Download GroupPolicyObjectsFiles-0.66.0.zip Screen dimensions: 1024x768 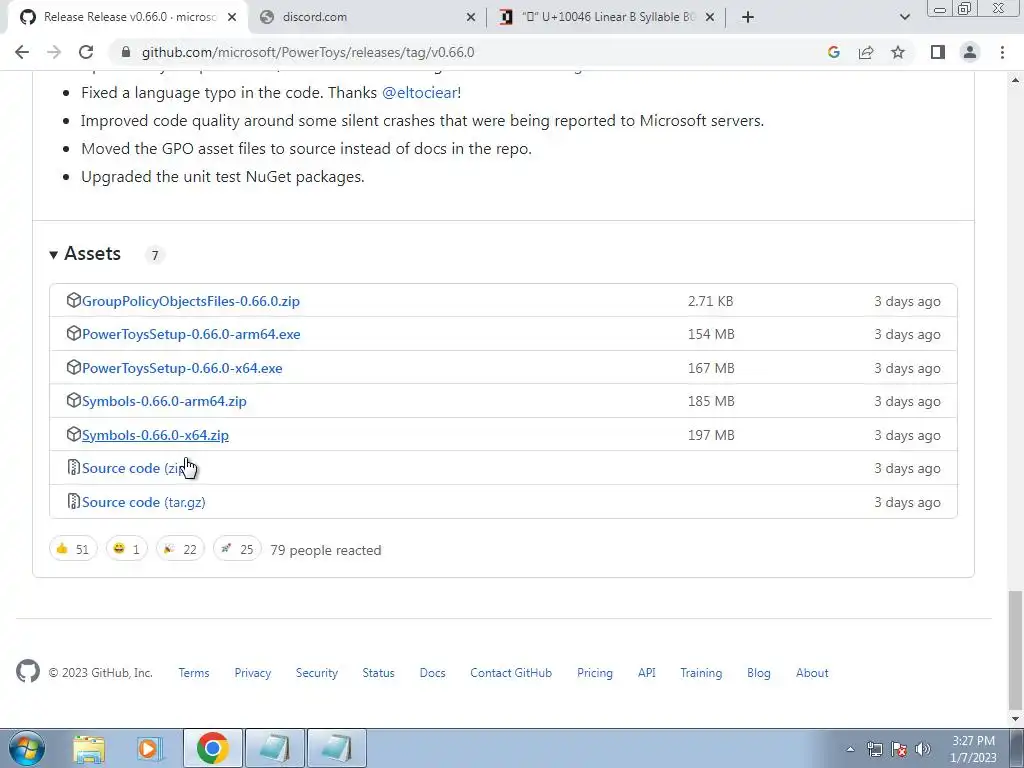click(x=191, y=301)
